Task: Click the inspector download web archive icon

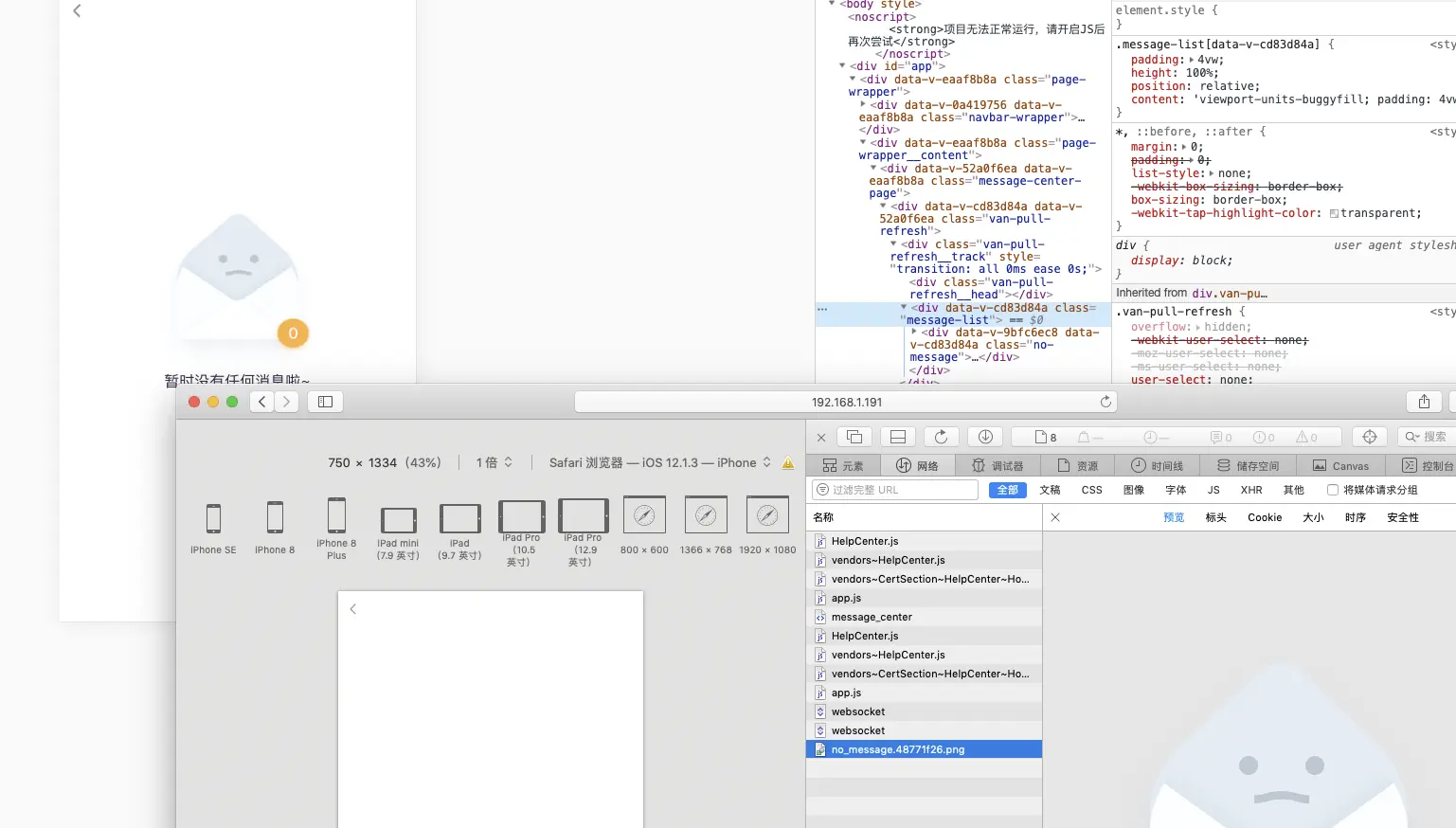Action: pos(985,437)
